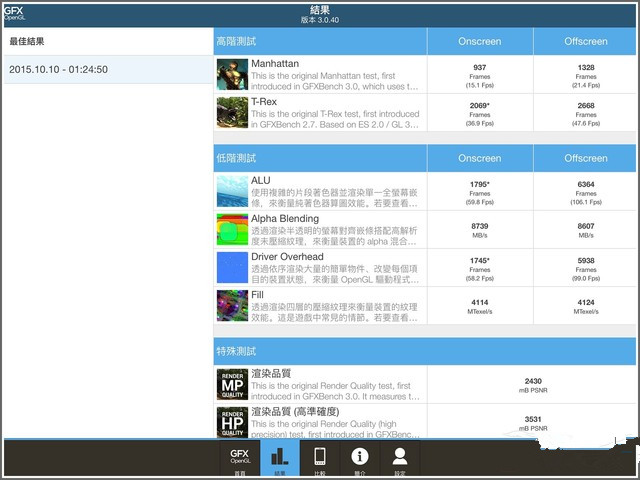Open ALU test thumbnail
Screen dimensions: 640x480
pos(232,191)
